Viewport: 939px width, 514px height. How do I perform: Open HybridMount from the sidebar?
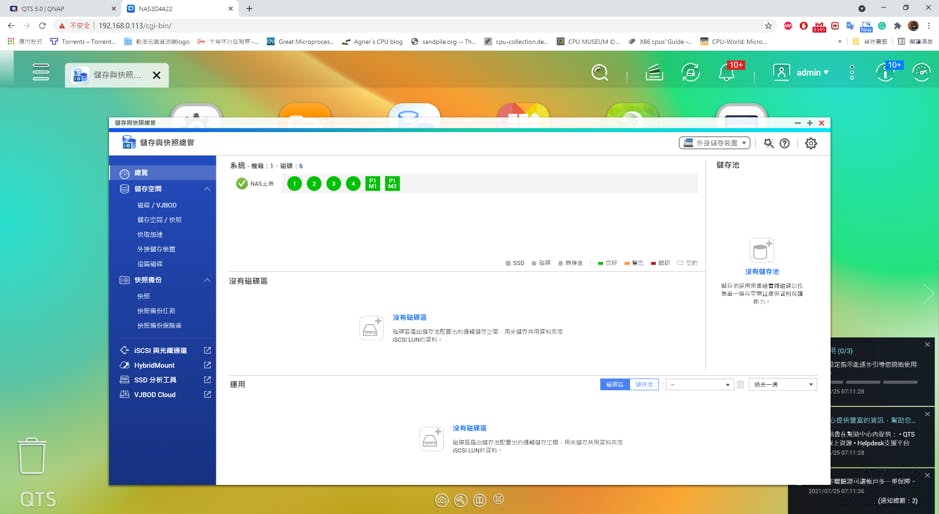point(154,366)
